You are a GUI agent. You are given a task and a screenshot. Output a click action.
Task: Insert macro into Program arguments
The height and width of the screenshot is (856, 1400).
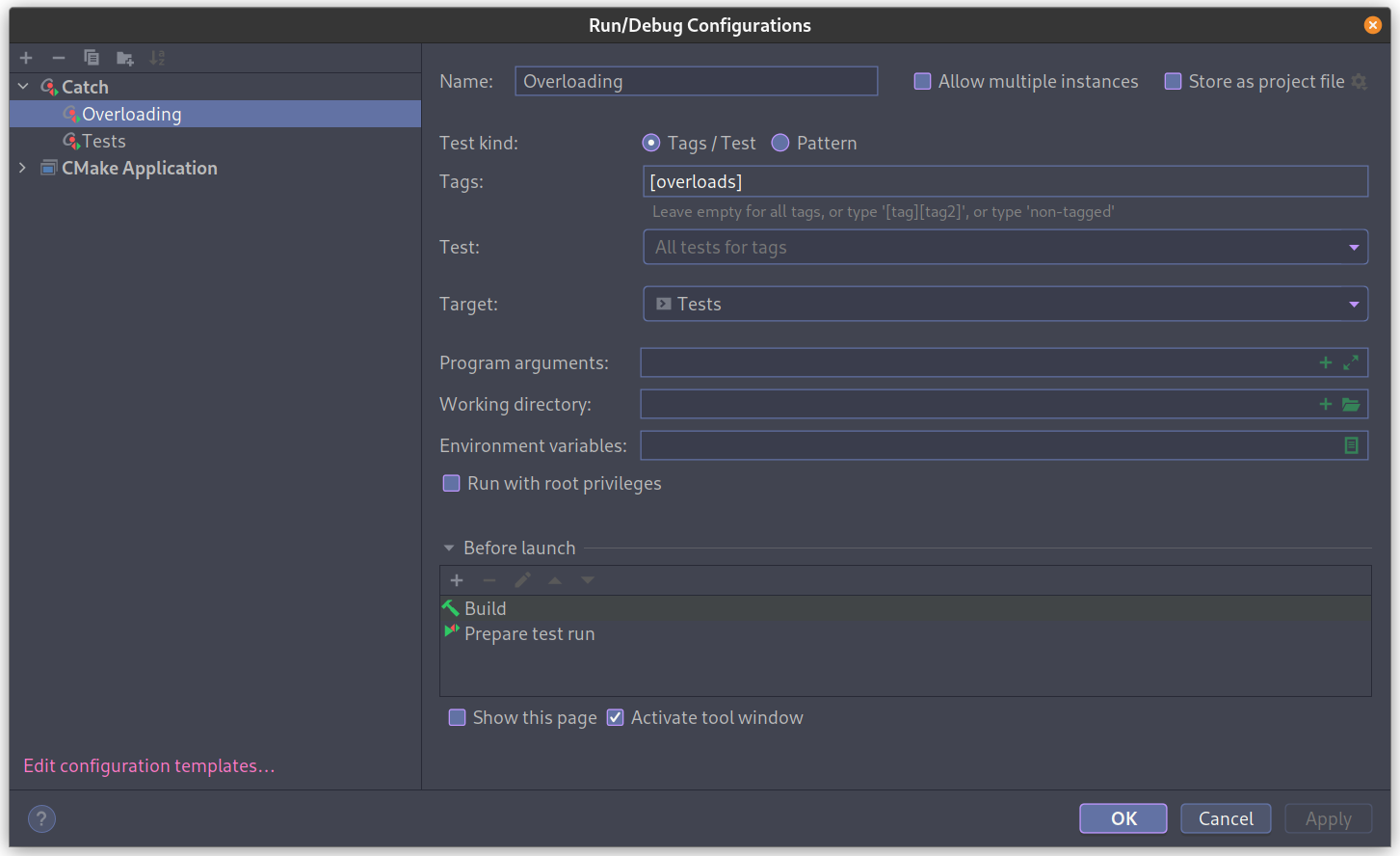pyautogui.click(x=1326, y=362)
